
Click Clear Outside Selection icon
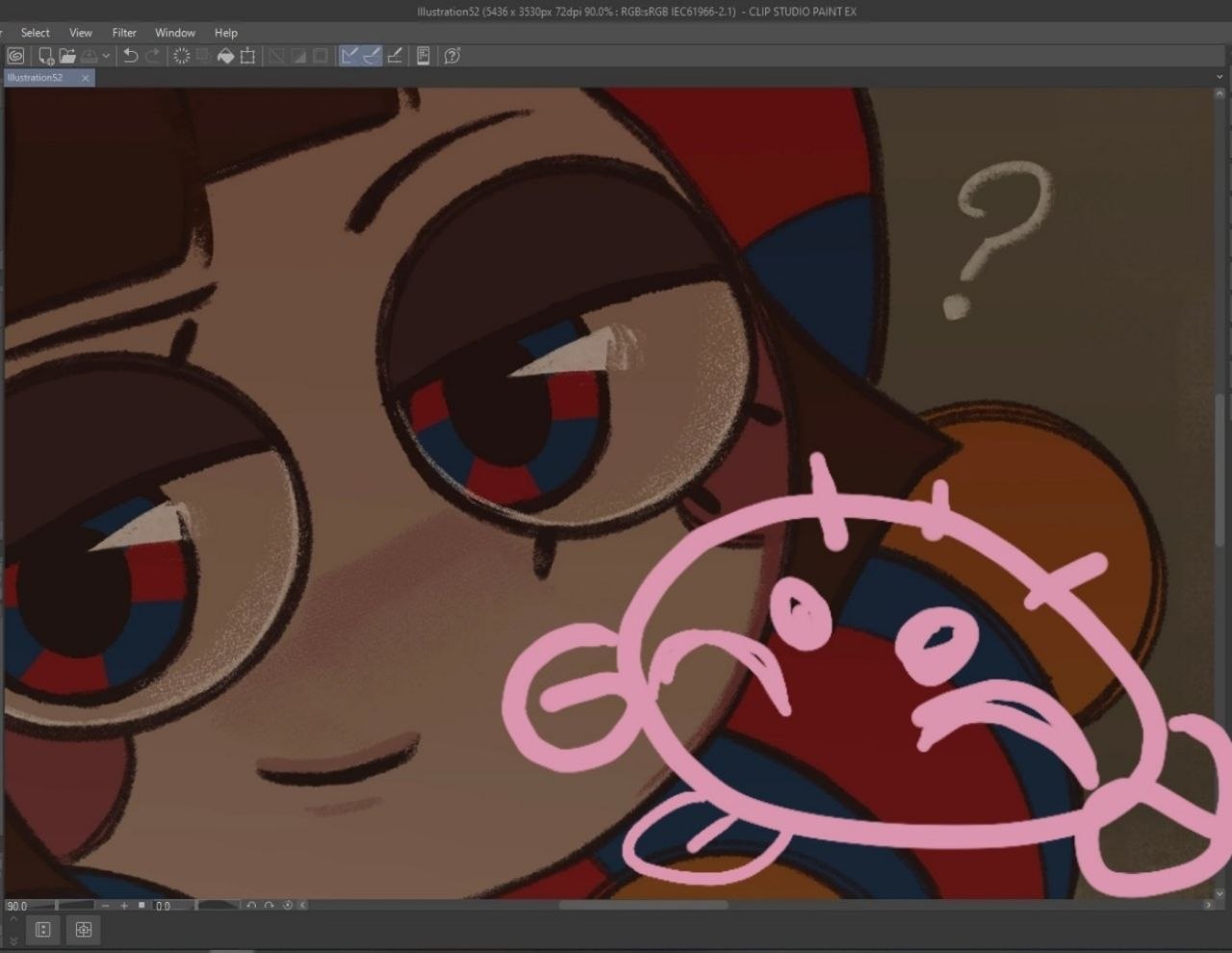[x=203, y=56]
